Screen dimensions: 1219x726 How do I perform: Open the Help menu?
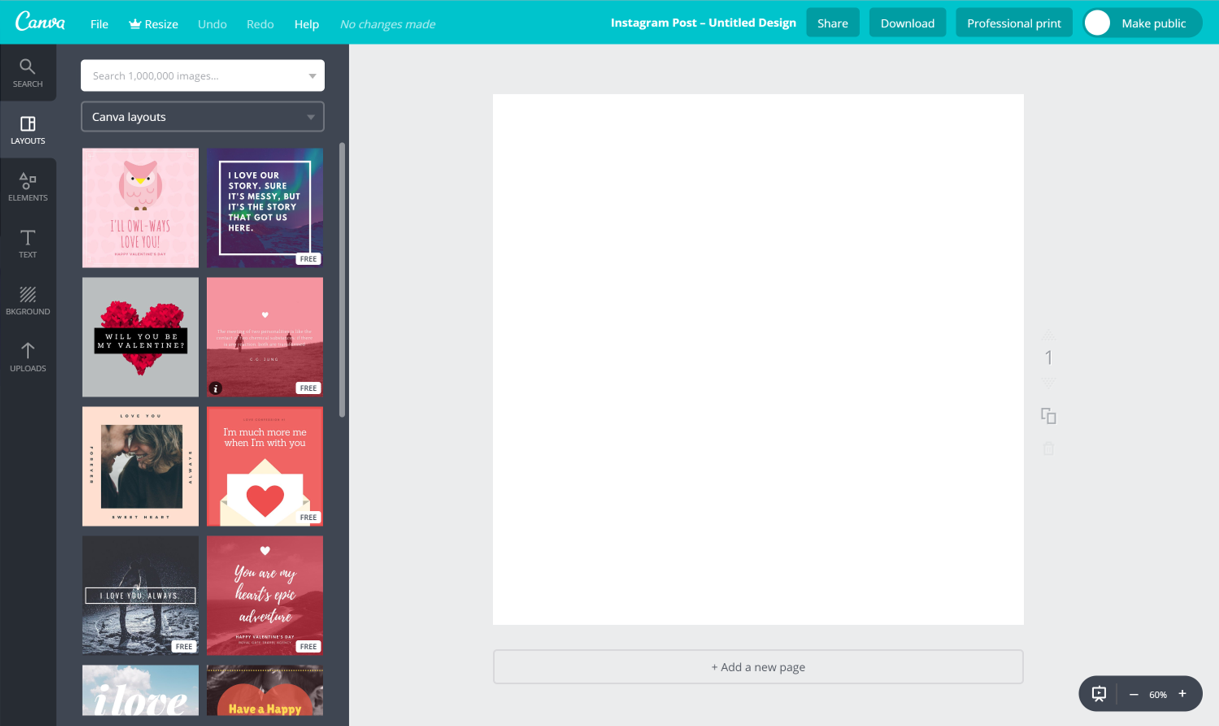pyautogui.click(x=306, y=24)
